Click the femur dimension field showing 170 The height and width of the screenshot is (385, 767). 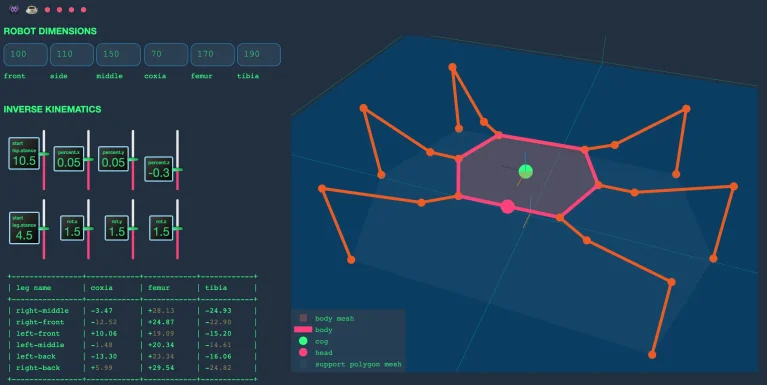[212, 54]
